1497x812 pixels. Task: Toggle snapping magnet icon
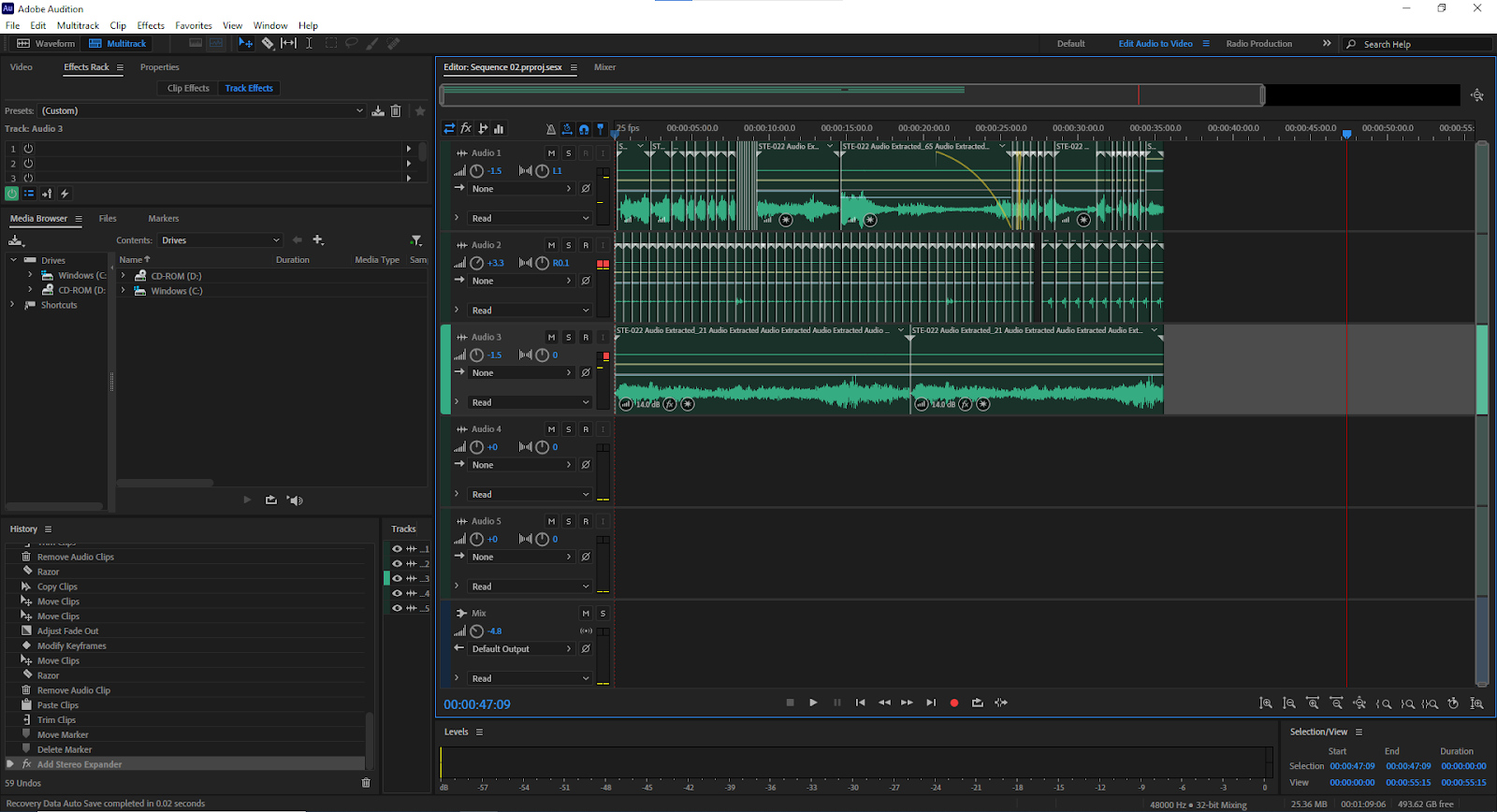point(584,129)
